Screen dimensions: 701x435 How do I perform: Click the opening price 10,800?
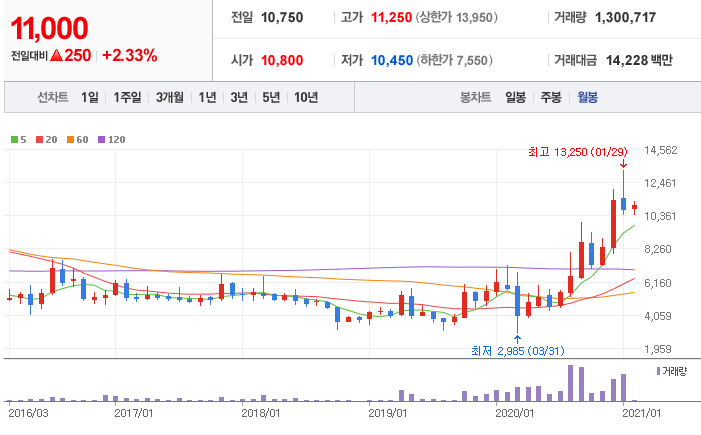point(282,60)
